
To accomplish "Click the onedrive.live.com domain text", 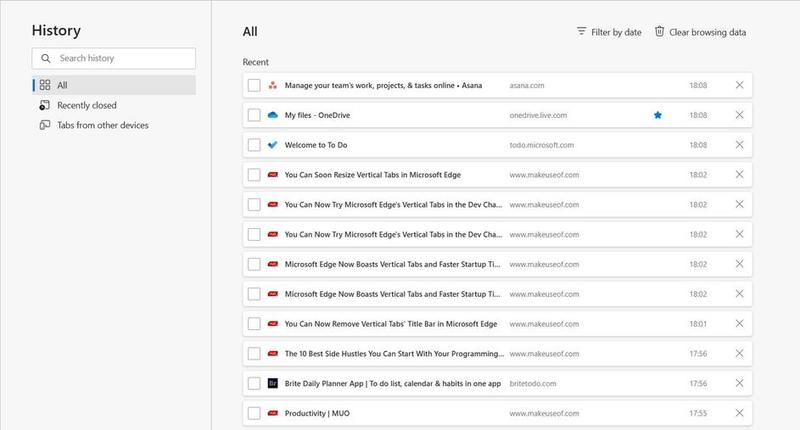I will [x=538, y=115].
